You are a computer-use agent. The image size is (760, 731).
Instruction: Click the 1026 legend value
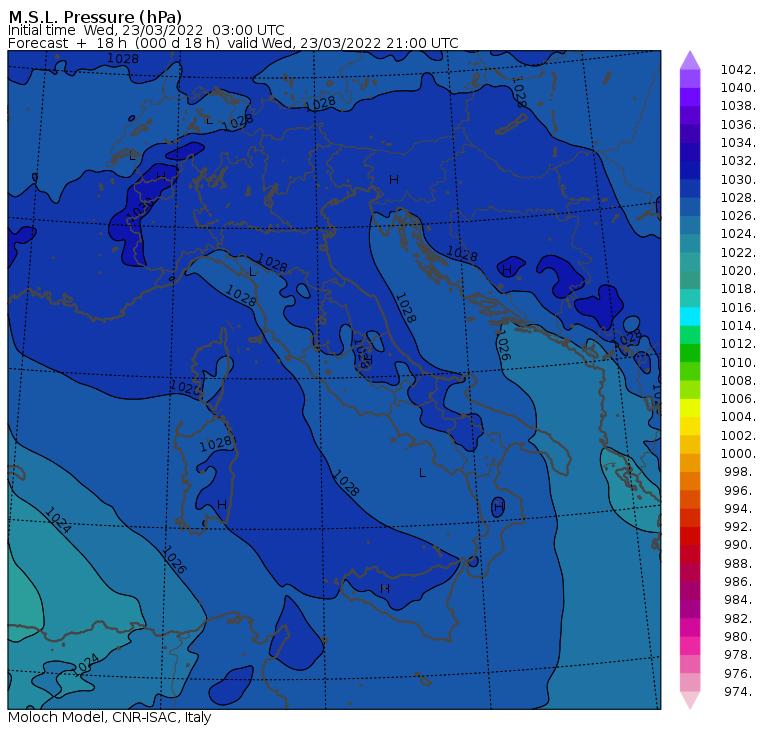pyautogui.click(x=738, y=216)
